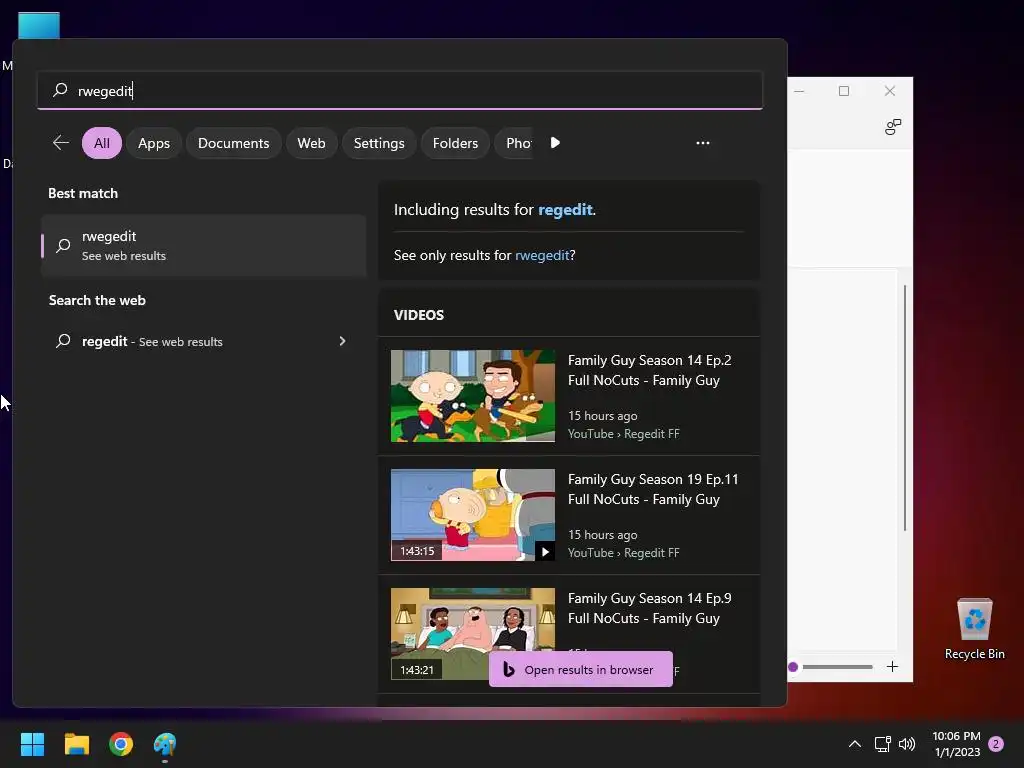Click the VIDEOS section heading

click(x=419, y=315)
